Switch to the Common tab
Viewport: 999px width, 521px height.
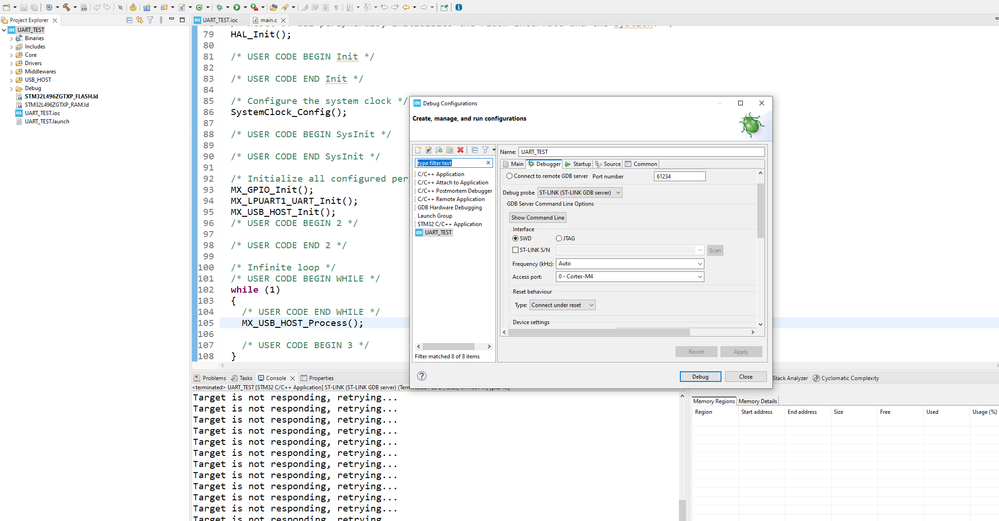[x=641, y=164]
